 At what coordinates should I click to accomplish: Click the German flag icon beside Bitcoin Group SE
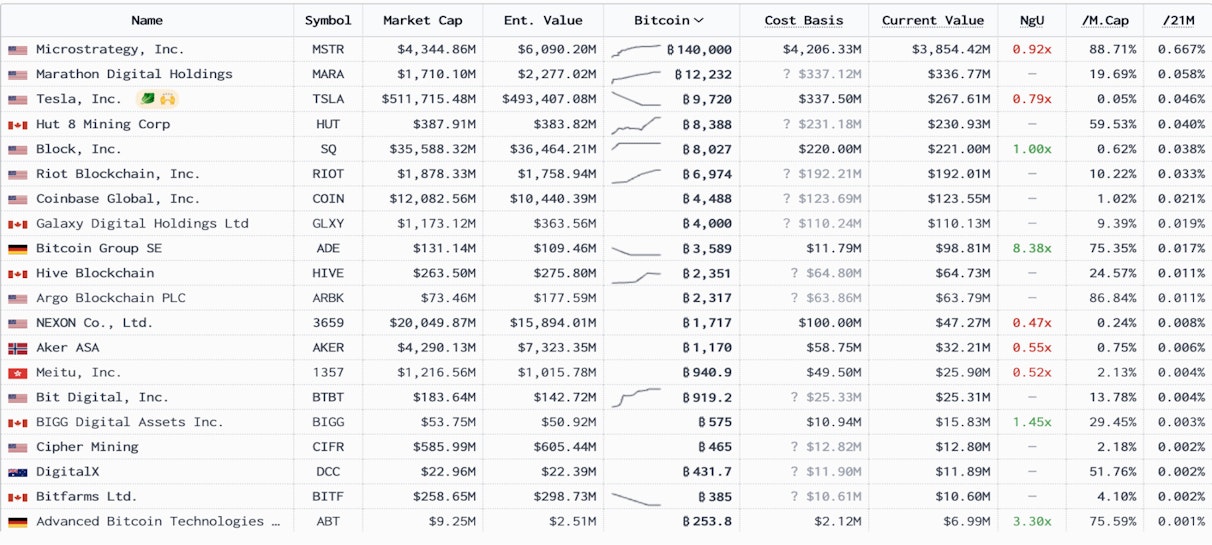[x=17, y=249]
